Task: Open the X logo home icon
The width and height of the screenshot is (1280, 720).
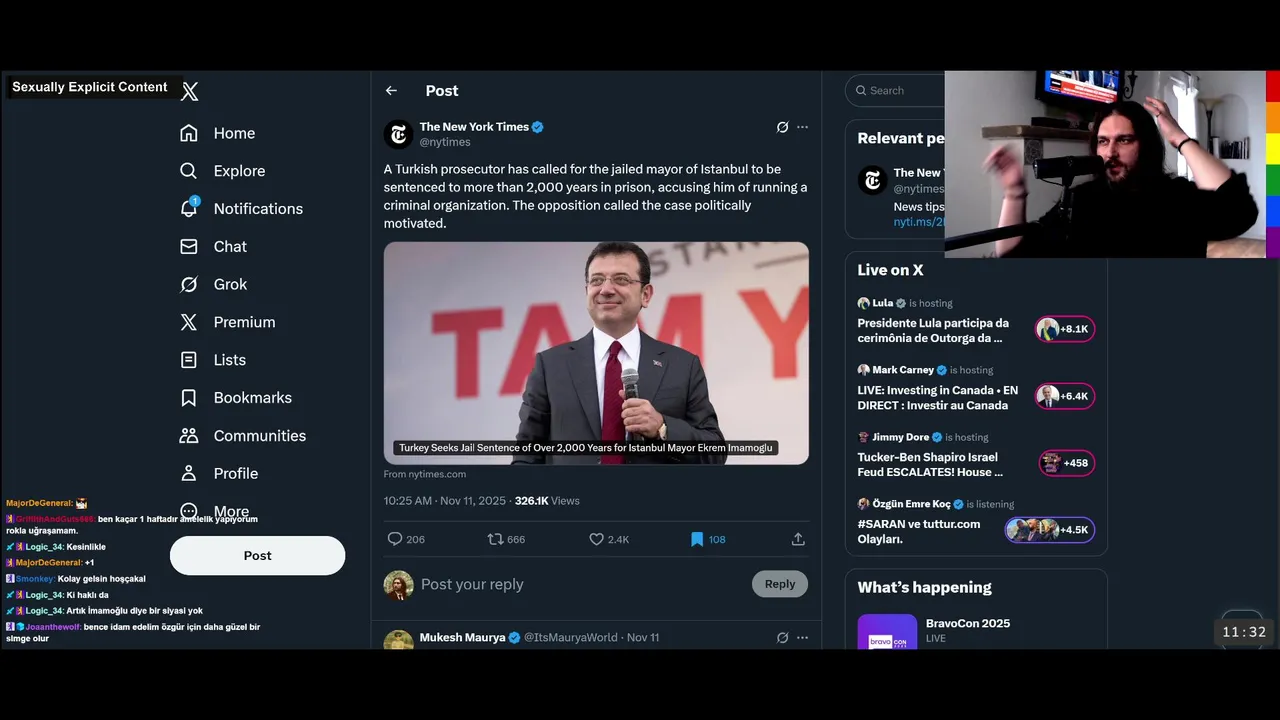Action: click(x=190, y=92)
